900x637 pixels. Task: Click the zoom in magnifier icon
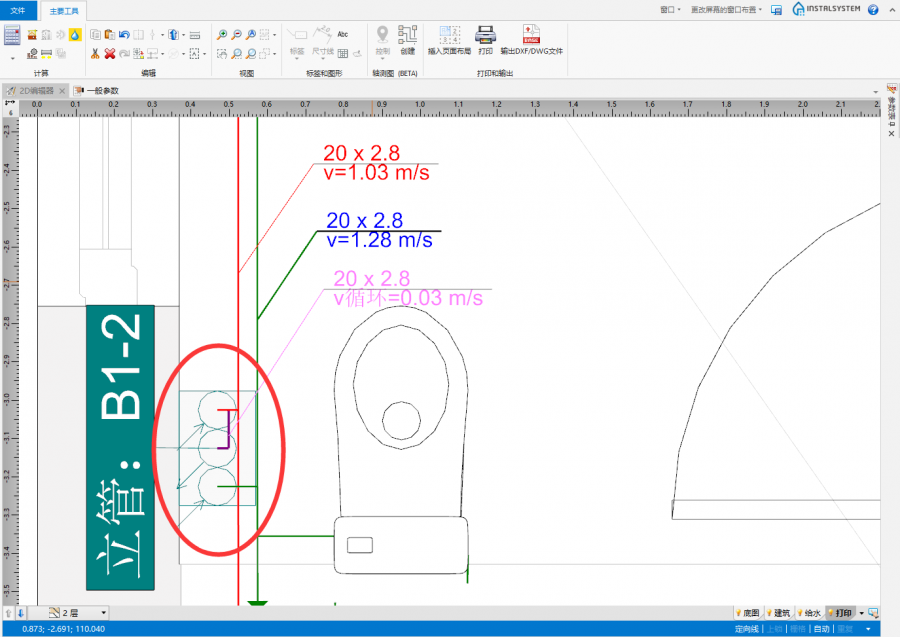tap(222, 34)
